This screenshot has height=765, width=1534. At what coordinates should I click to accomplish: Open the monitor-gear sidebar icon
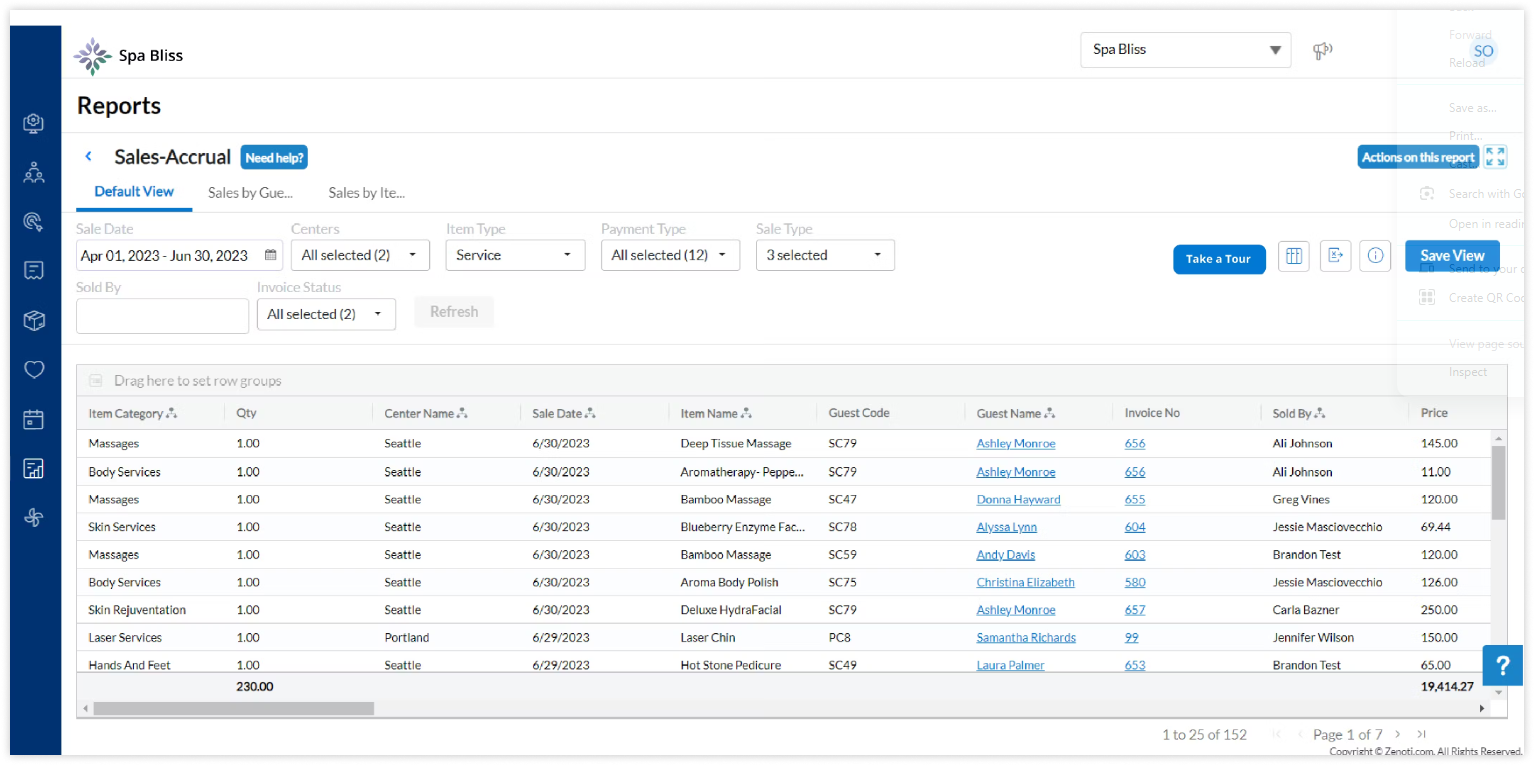(x=34, y=123)
